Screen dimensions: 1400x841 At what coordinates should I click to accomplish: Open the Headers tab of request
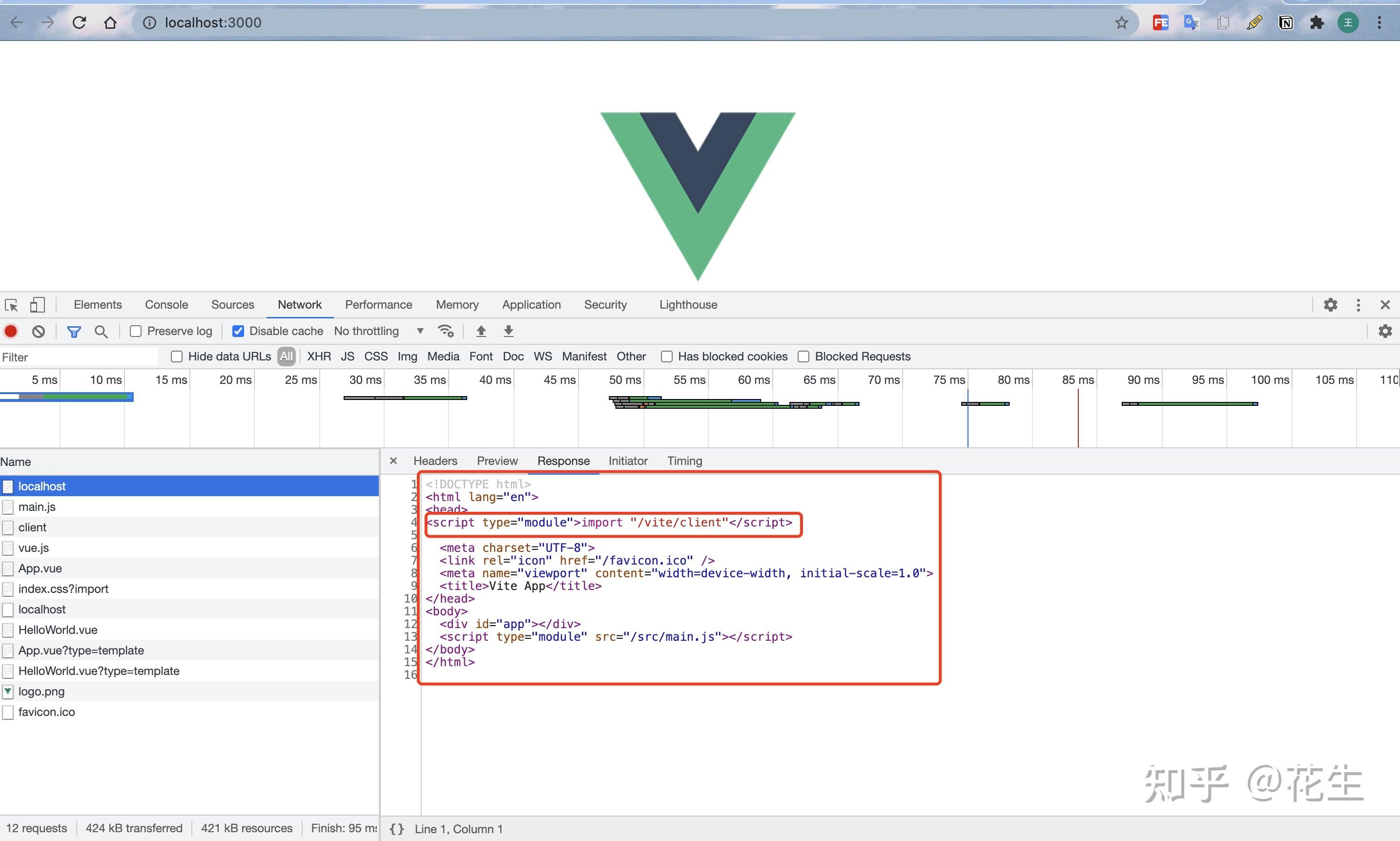point(435,461)
